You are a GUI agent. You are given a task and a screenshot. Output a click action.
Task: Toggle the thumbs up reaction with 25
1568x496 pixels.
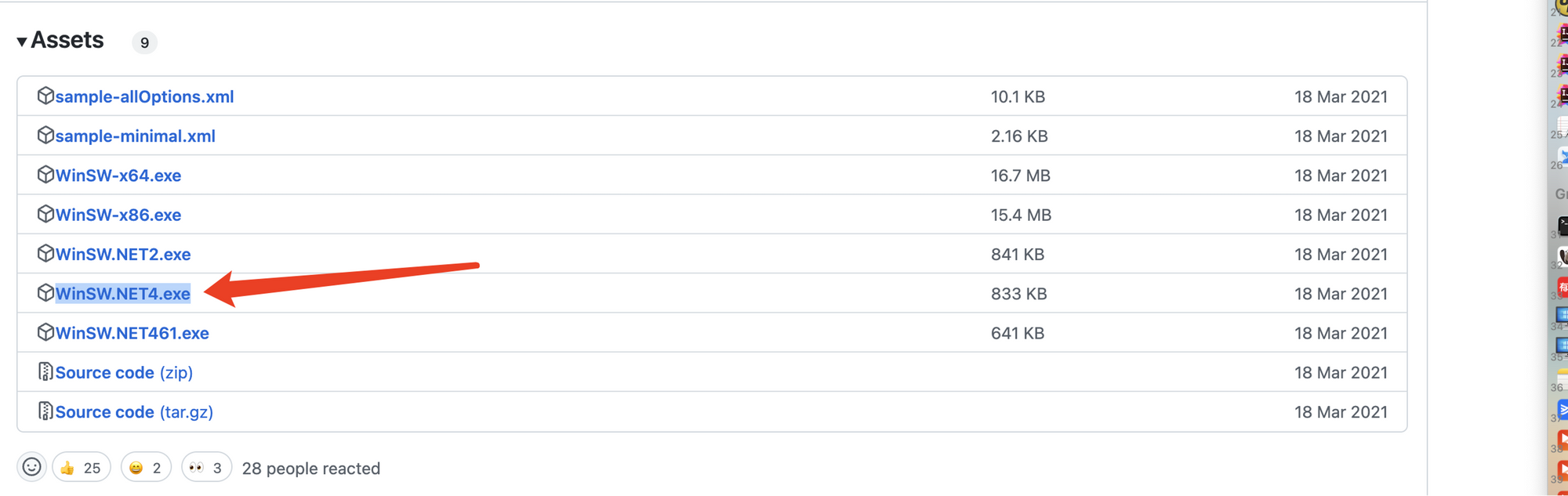[x=81, y=467]
